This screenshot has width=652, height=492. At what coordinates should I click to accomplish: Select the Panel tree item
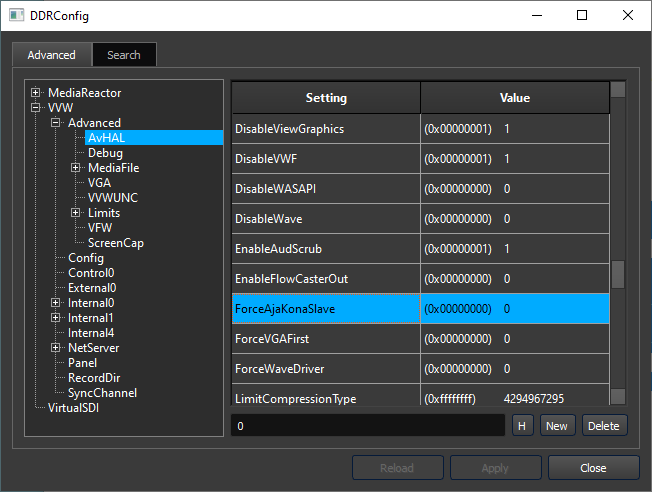click(82, 363)
